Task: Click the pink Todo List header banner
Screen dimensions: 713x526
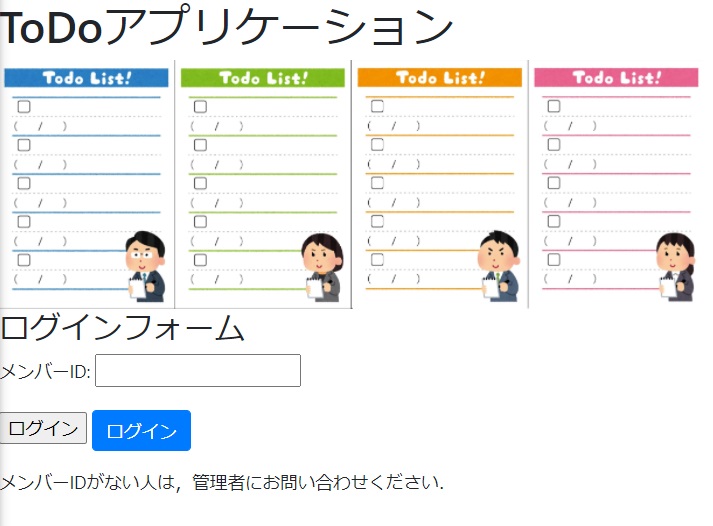Action: [614, 77]
